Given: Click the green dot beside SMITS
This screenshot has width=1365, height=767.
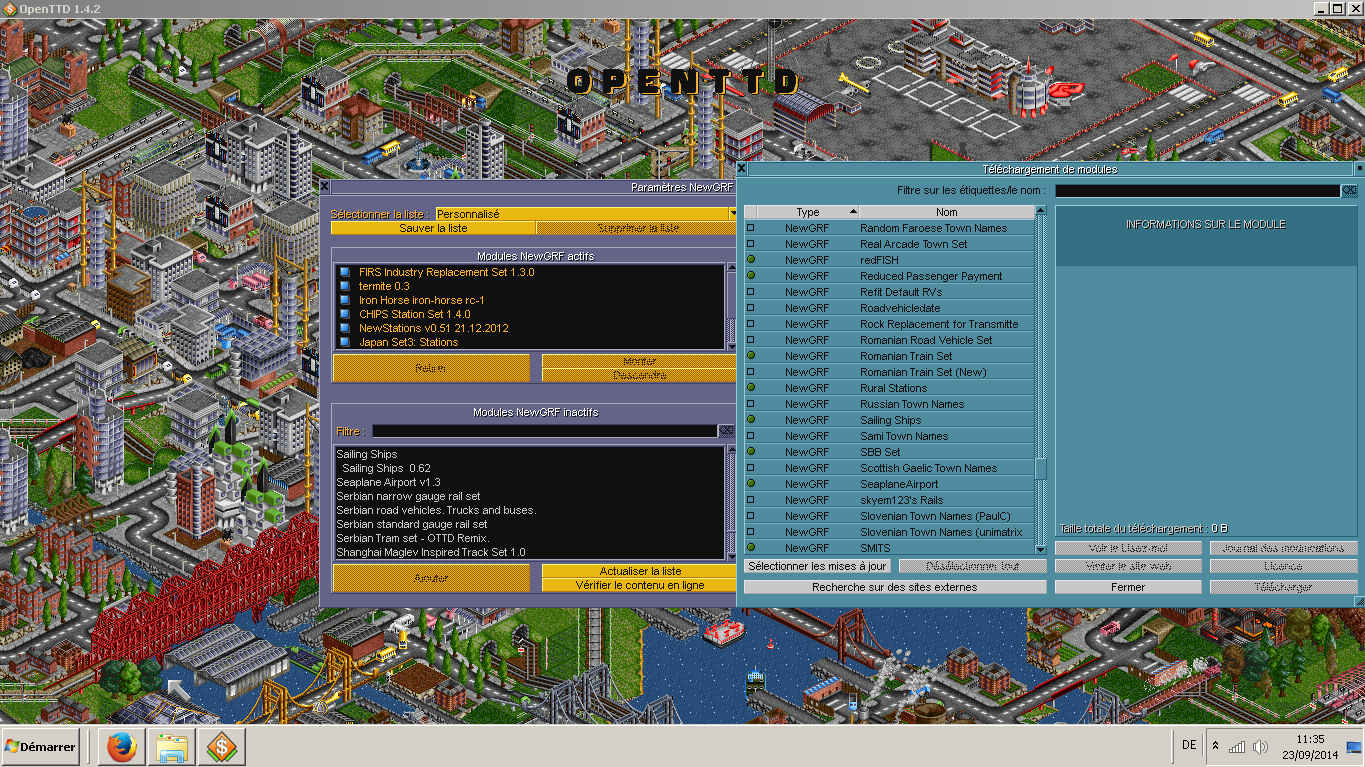Looking at the screenshot, I should tap(751, 548).
